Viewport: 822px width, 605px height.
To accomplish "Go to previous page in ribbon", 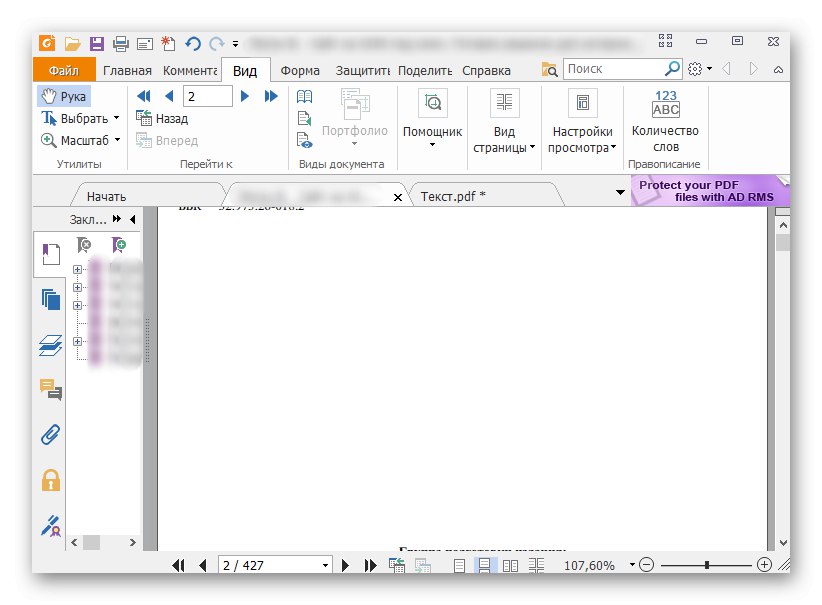I will tap(169, 96).
